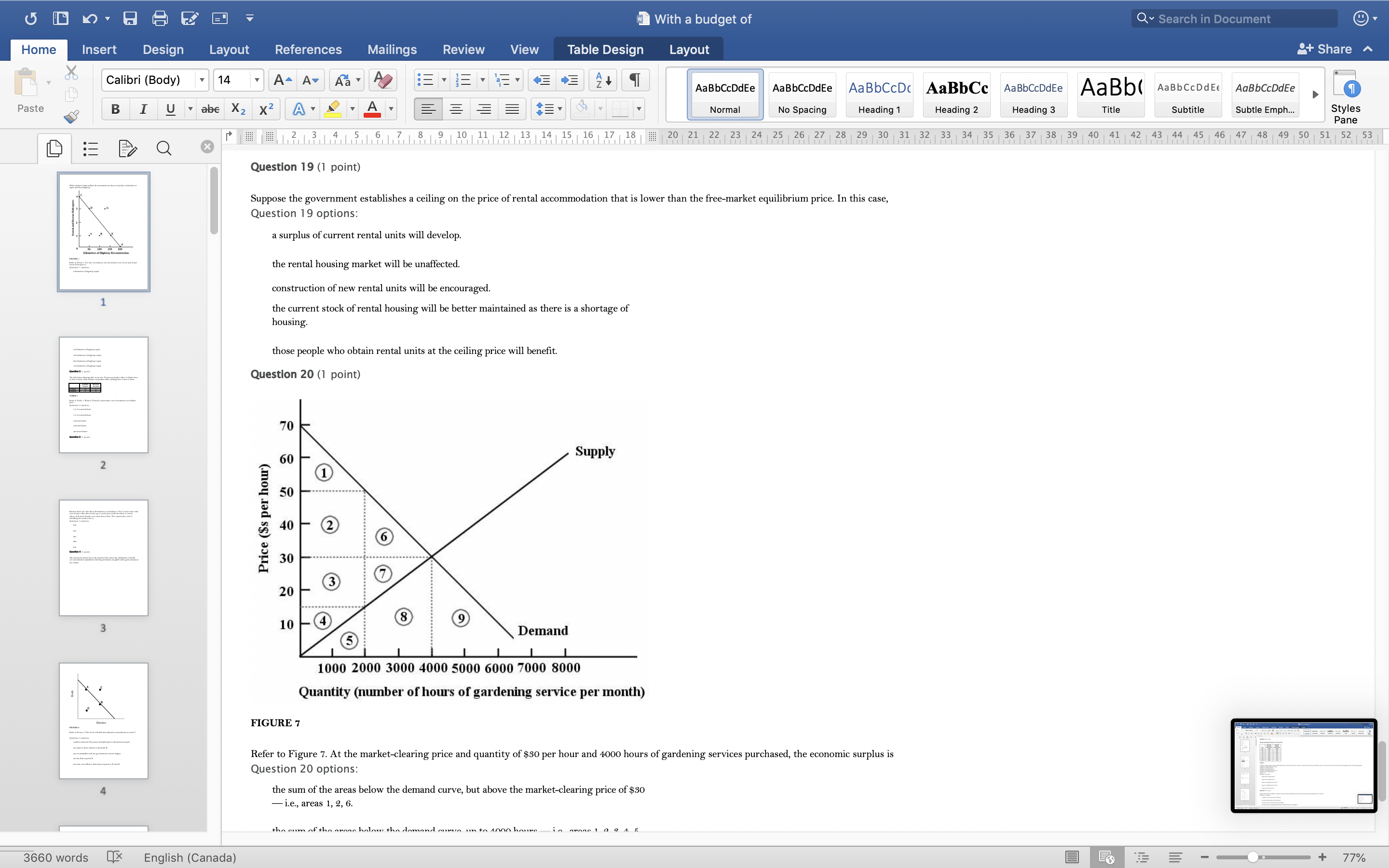This screenshot has width=1389, height=868.
Task: Open the Table Design tab
Action: tap(605, 49)
